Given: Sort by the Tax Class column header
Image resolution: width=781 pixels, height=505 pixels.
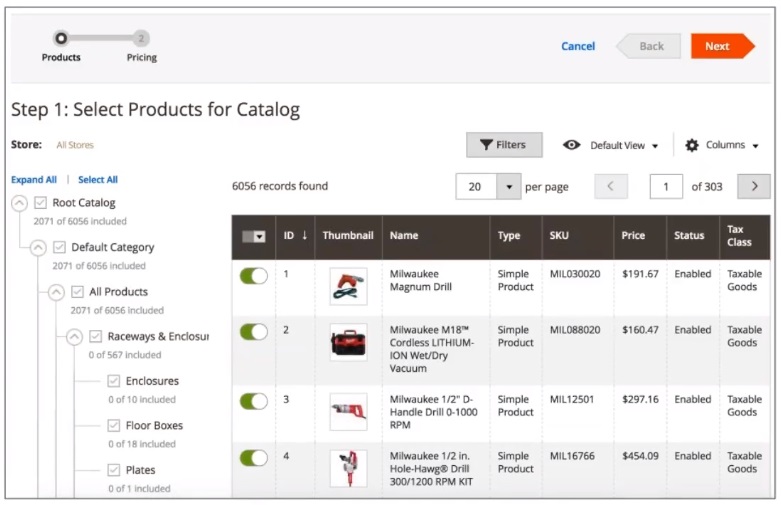Looking at the screenshot, I should click(x=739, y=236).
